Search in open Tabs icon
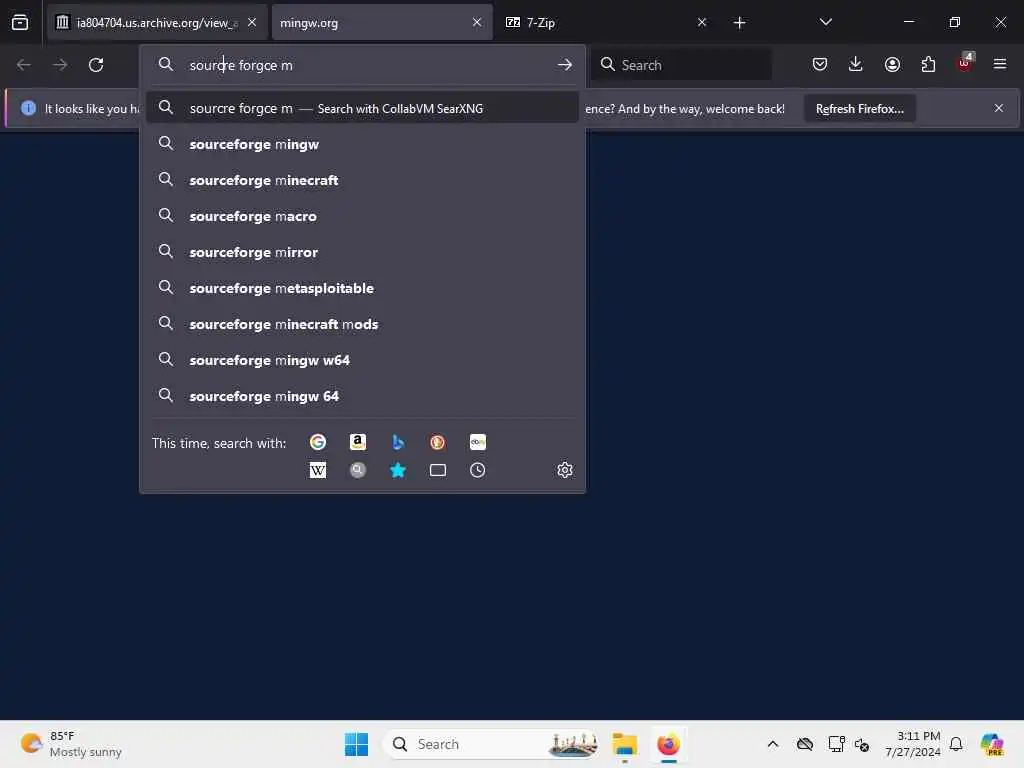This screenshot has height=768, width=1024. coord(438,470)
